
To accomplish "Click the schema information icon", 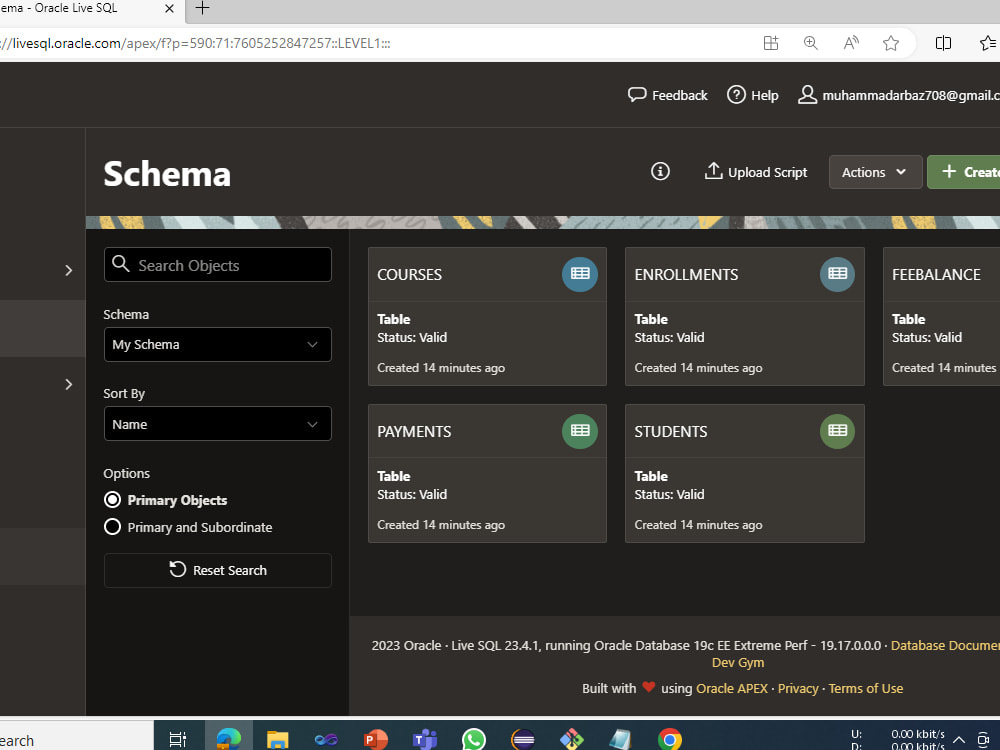I will [x=660, y=172].
